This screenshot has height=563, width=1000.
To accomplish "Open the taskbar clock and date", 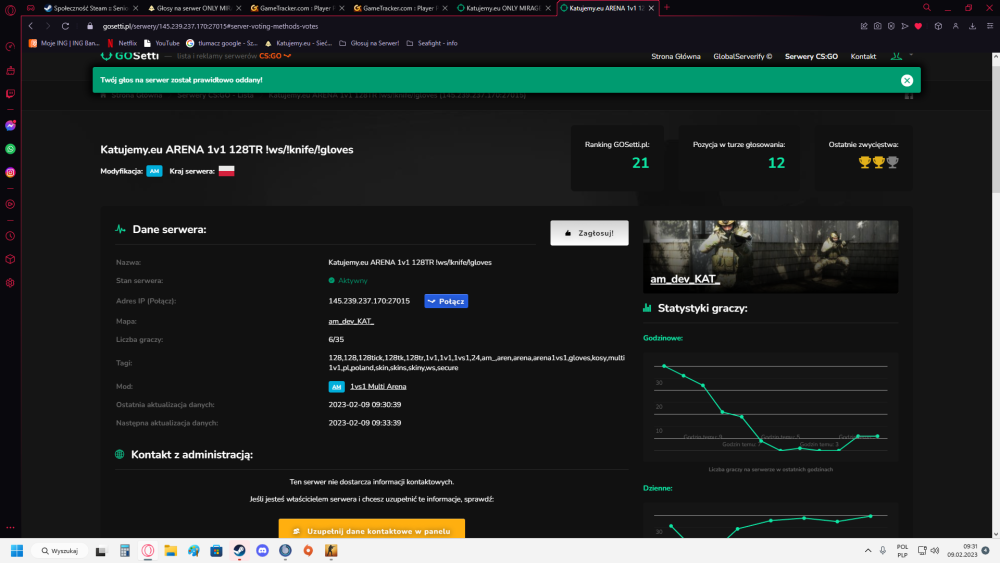I will [x=962, y=551].
